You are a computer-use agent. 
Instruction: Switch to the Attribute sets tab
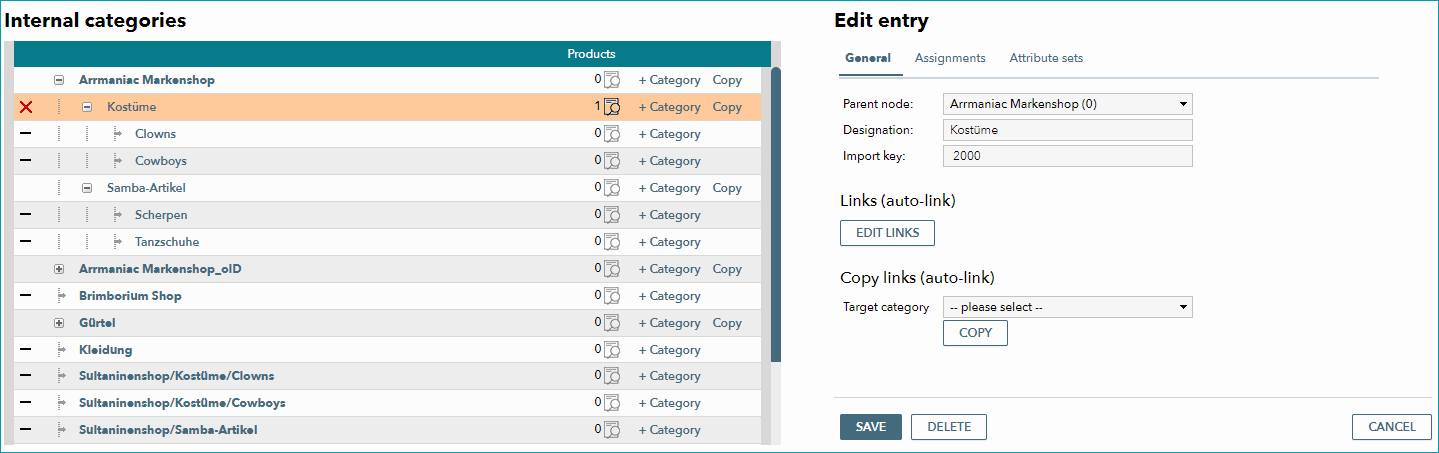click(x=1046, y=58)
